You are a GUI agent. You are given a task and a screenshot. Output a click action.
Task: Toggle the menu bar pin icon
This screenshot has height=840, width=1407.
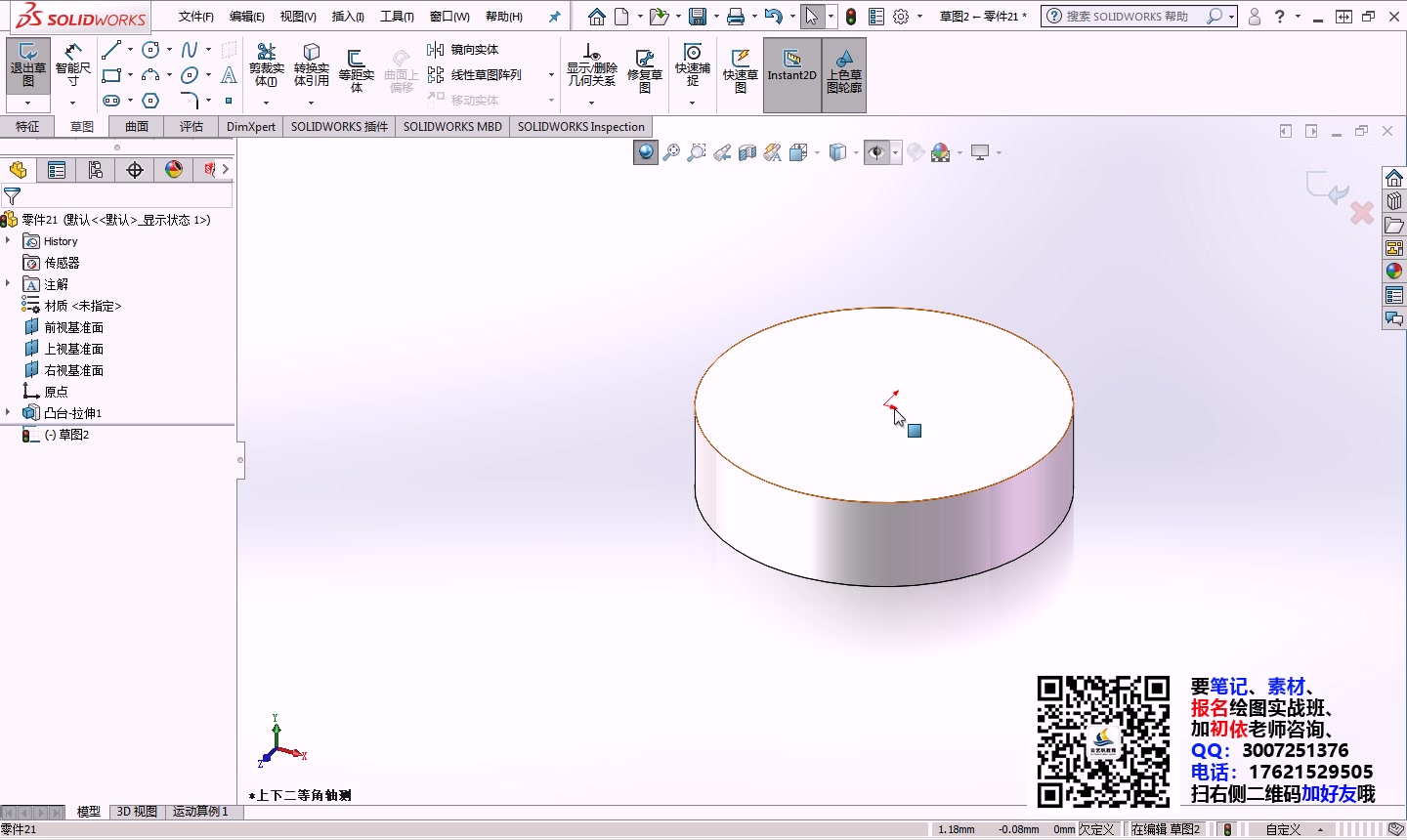click(555, 17)
